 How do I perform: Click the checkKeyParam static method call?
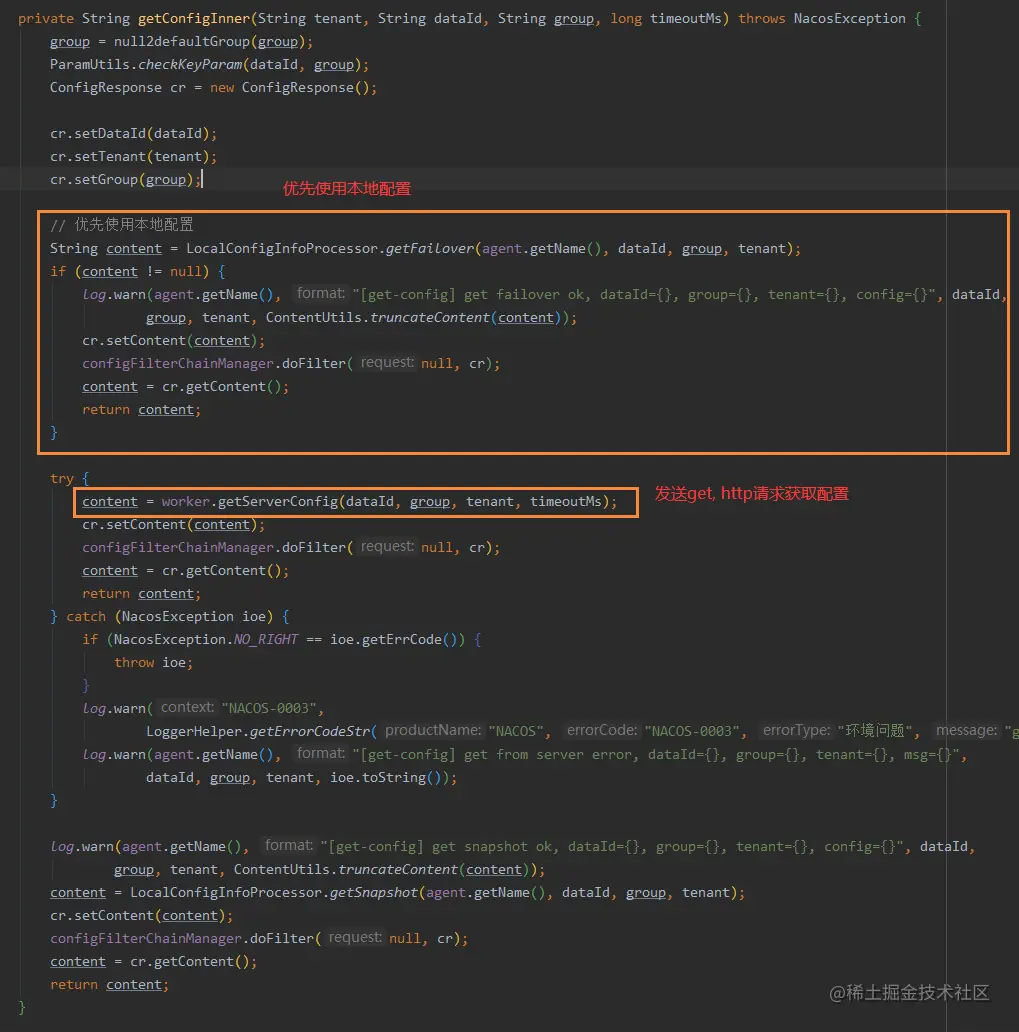(190, 64)
